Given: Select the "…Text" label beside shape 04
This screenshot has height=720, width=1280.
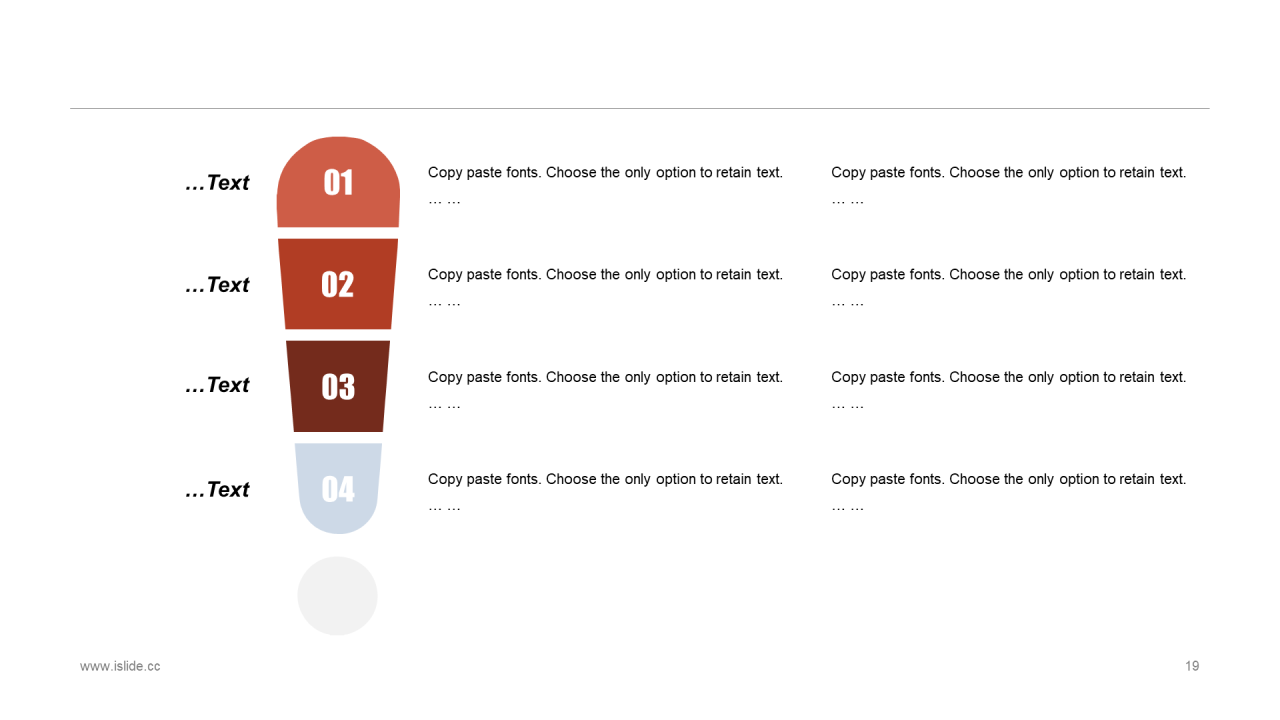Looking at the screenshot, I should [217, 489].
